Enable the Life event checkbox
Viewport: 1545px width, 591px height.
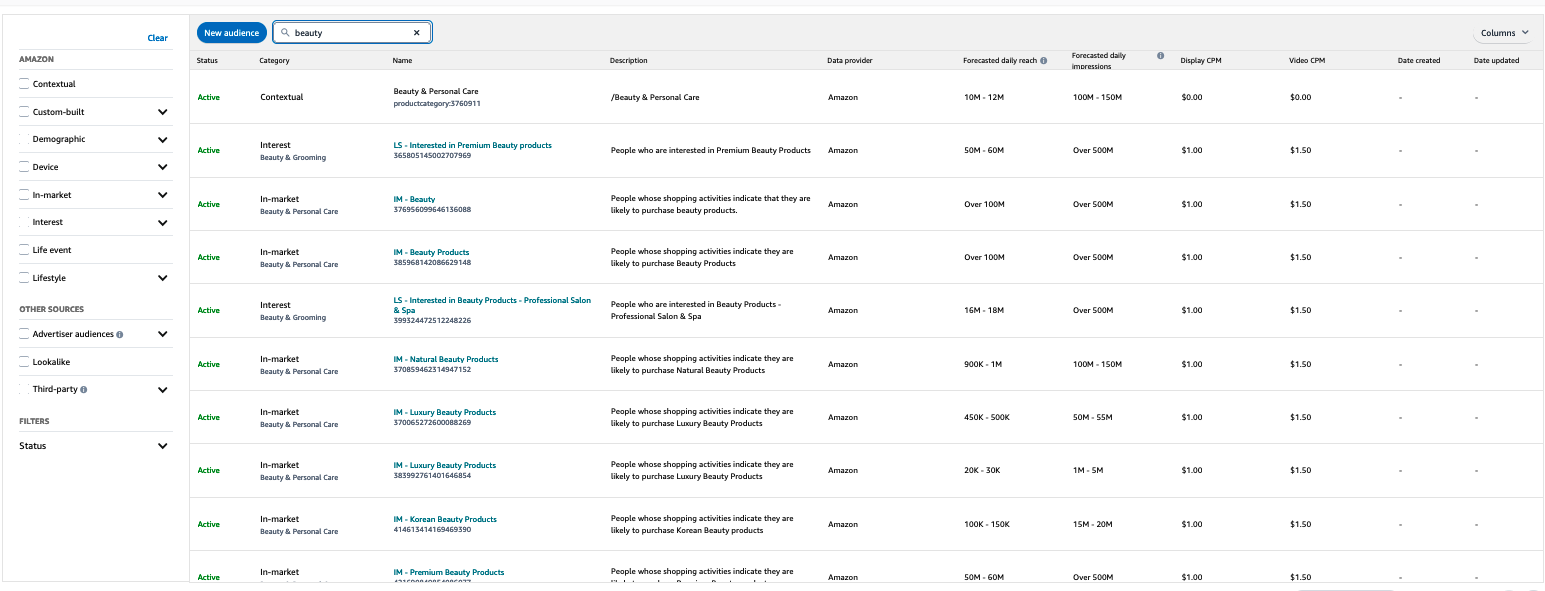click(x=24, y=250)
